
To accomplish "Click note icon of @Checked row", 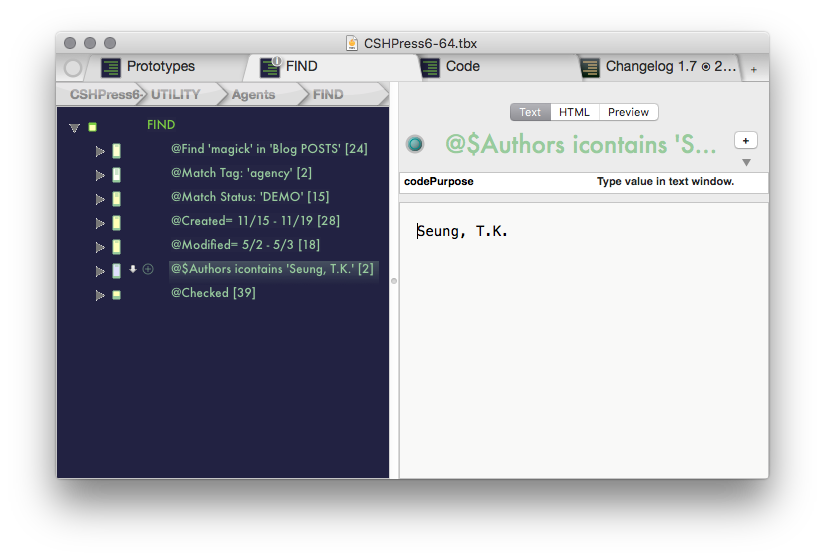I will (x=116, y=295).
